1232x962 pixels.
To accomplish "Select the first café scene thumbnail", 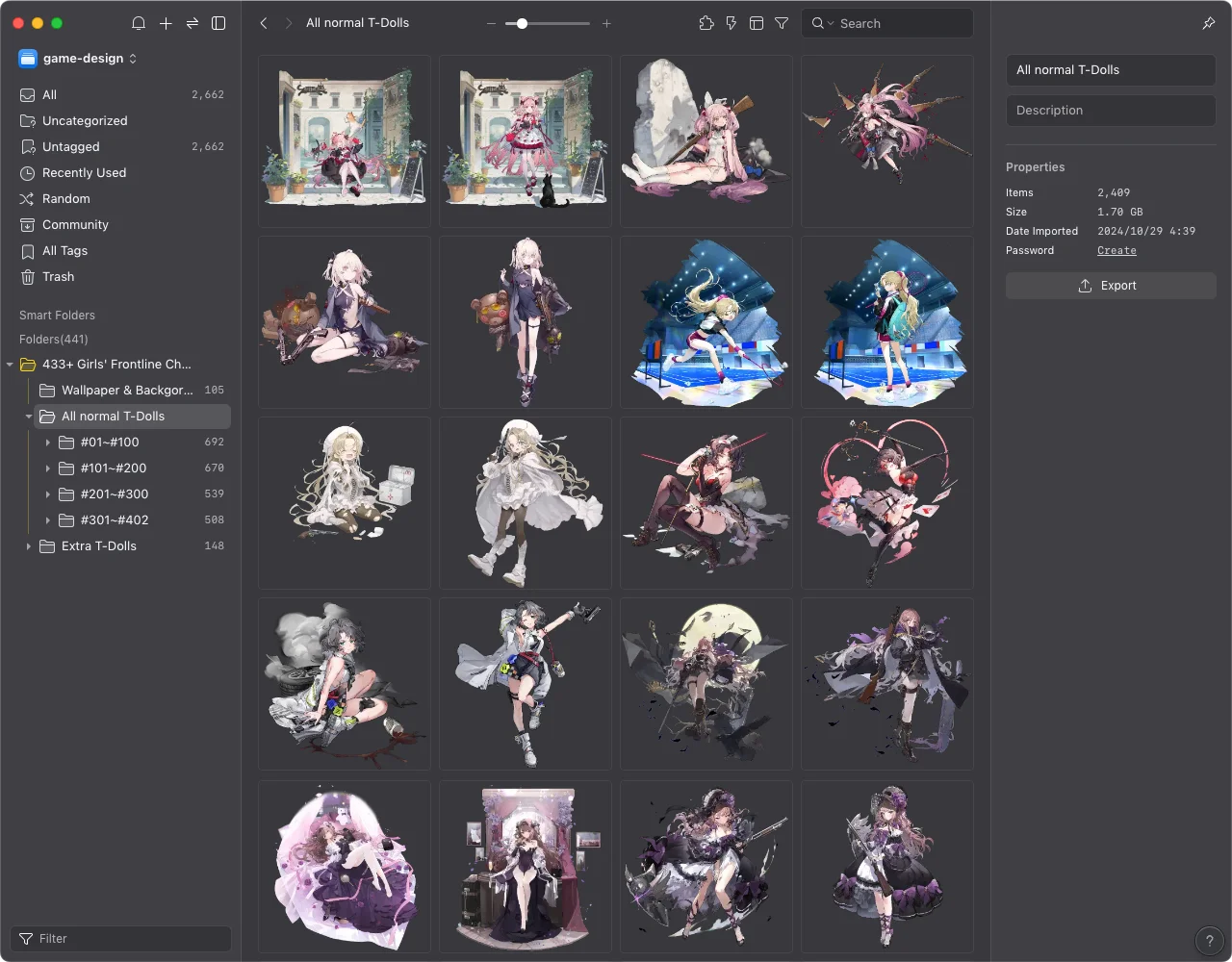I will (x=345, y=141).
